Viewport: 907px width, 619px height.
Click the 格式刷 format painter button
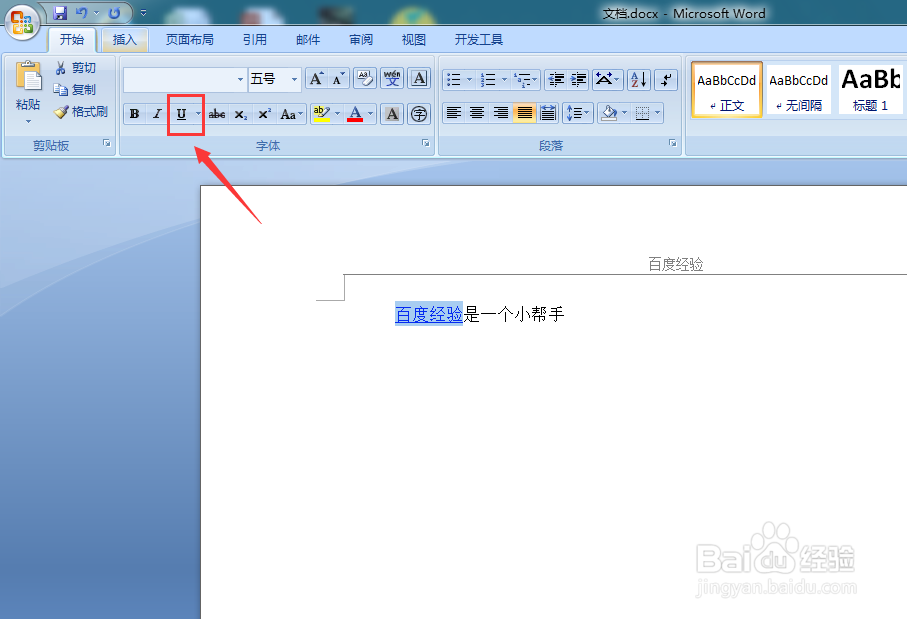81,112
